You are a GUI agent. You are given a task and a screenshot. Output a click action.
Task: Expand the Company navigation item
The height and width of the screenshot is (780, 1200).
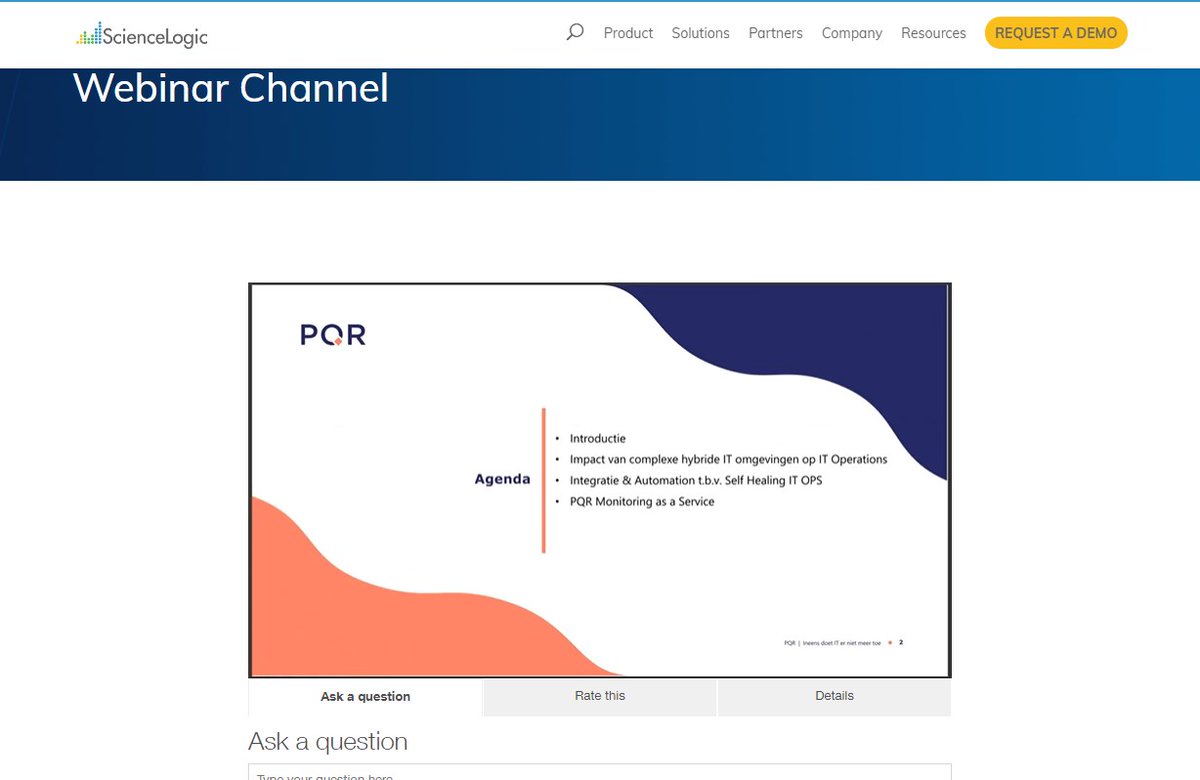click(x=851, y=33)
